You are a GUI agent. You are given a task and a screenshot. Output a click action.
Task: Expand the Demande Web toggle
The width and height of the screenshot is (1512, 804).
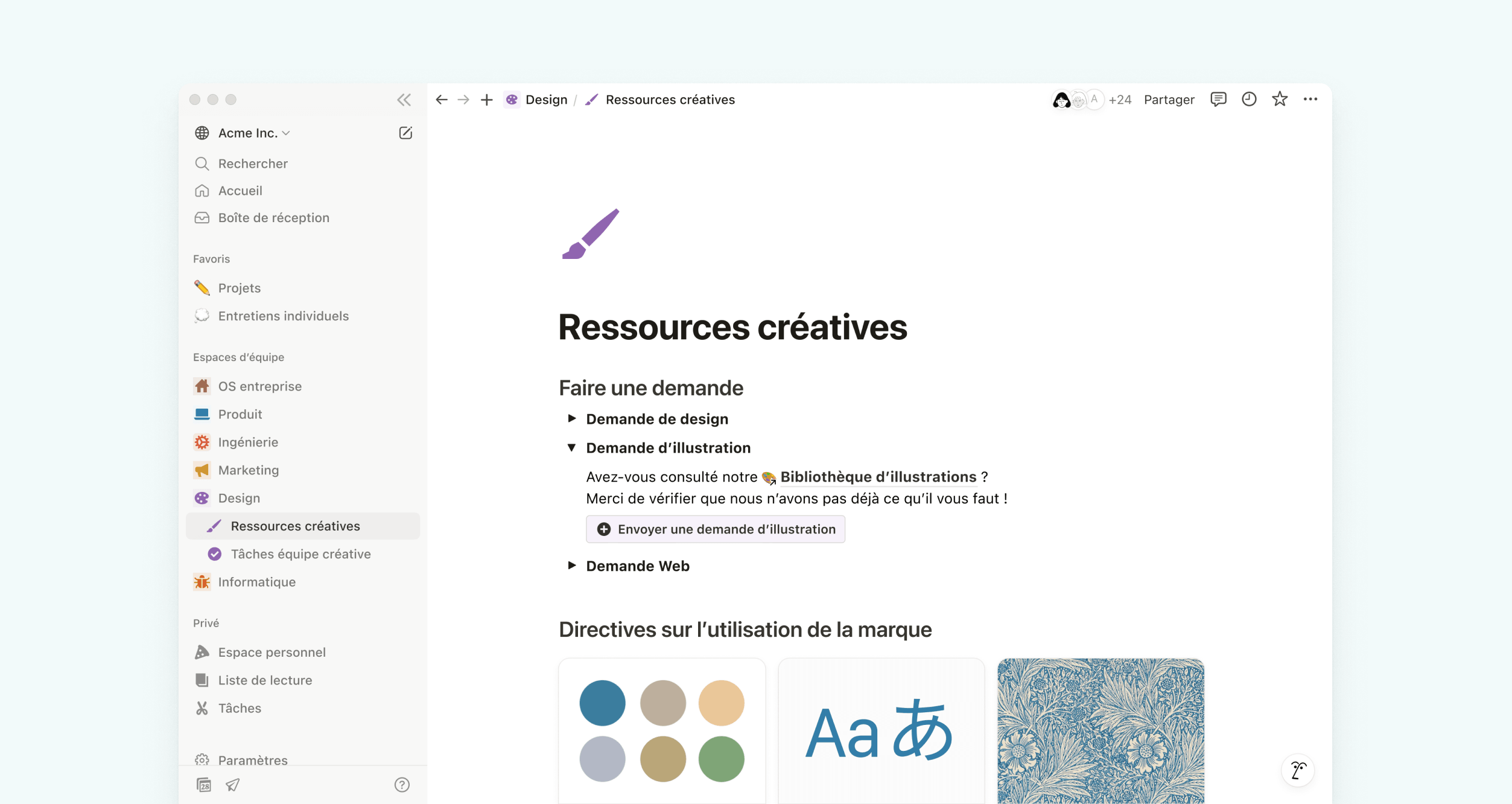571,566
